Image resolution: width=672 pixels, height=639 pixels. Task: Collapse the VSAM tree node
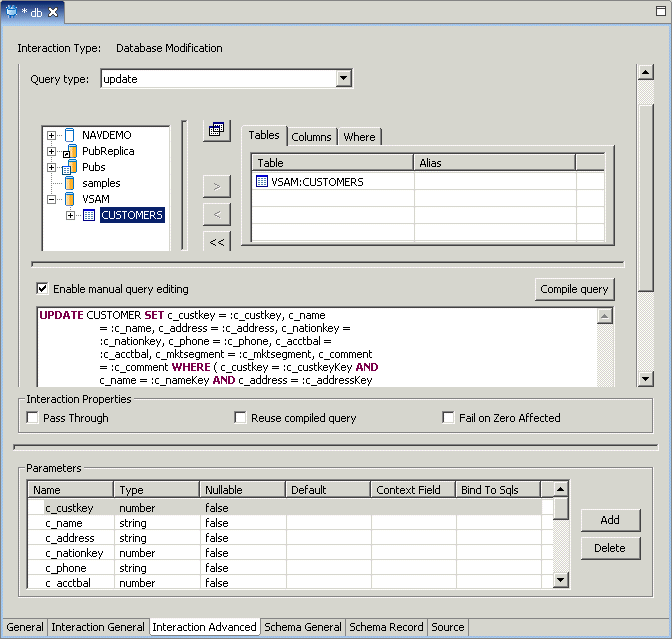pyautogui.click(x=51, y=199)
